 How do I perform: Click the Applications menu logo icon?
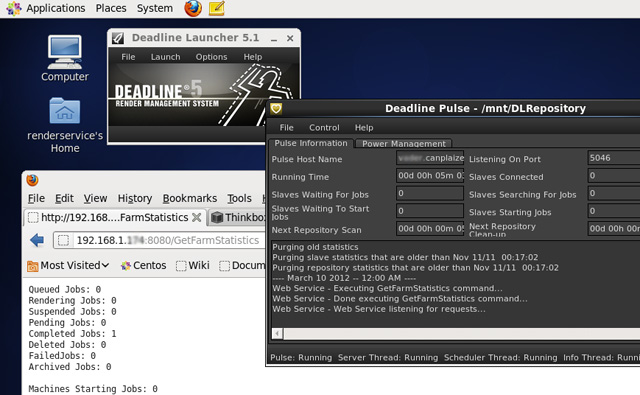tap(13, 8)
